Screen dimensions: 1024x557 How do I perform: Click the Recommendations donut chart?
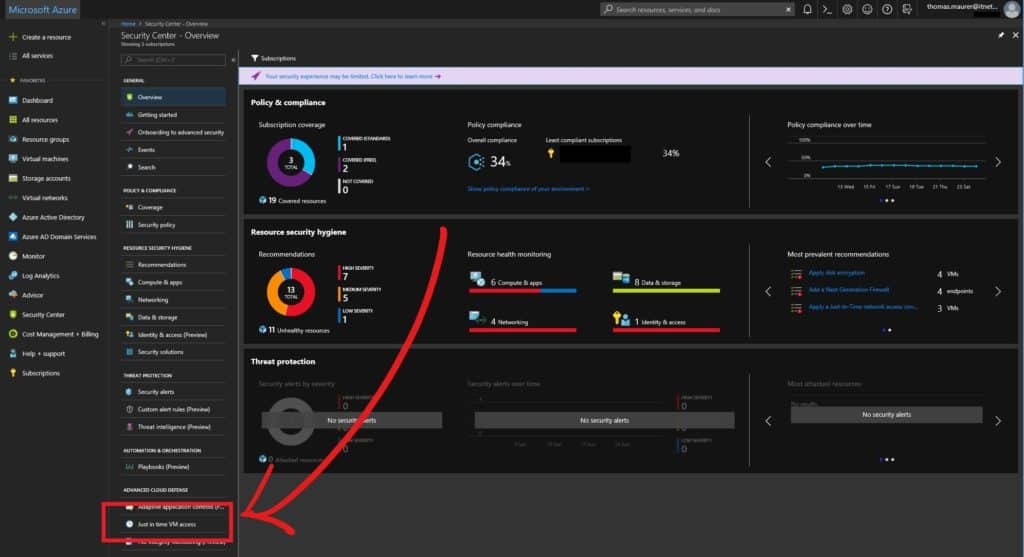click(291, 292)
